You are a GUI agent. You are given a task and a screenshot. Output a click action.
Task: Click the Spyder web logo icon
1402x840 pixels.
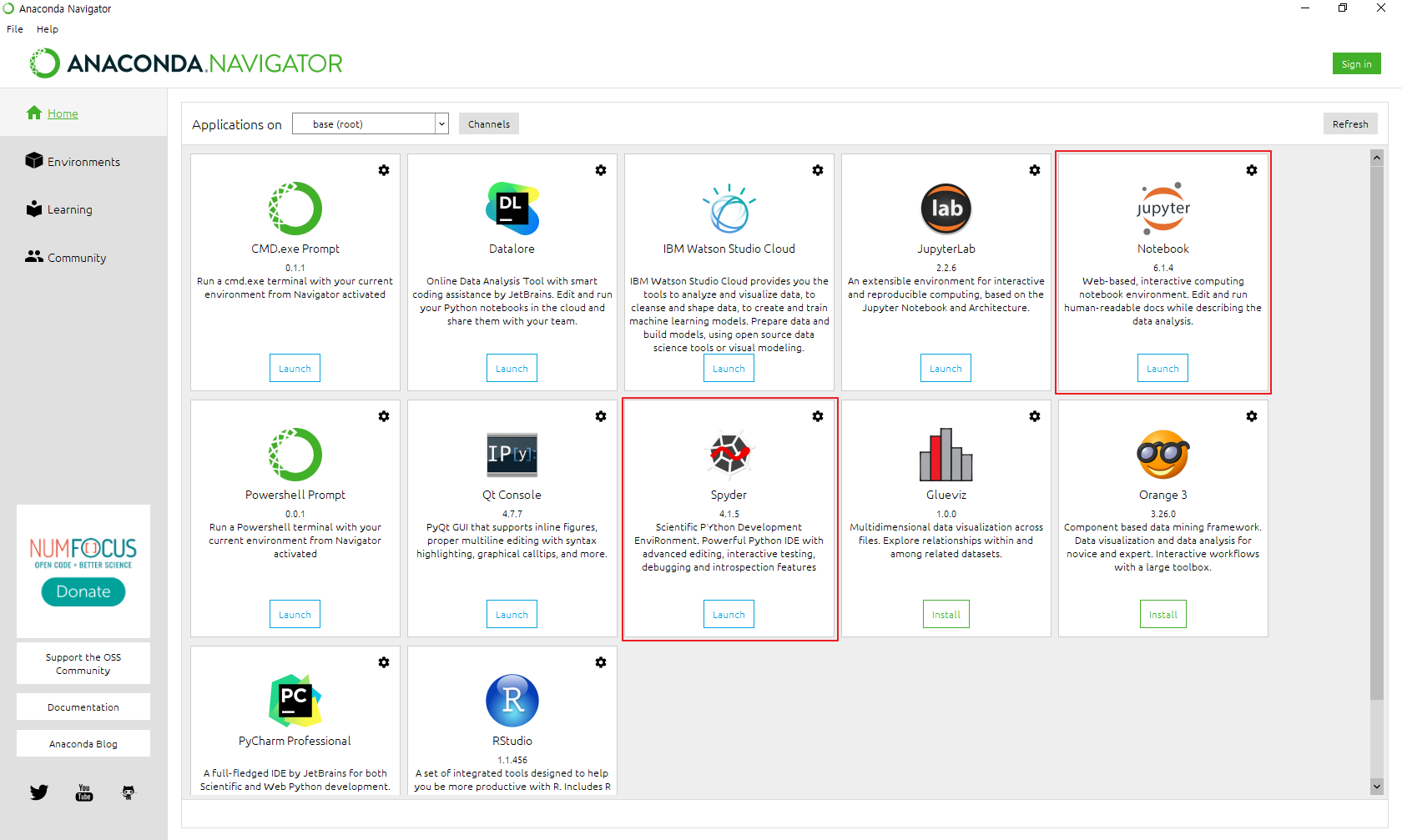(x=729, y=455)
